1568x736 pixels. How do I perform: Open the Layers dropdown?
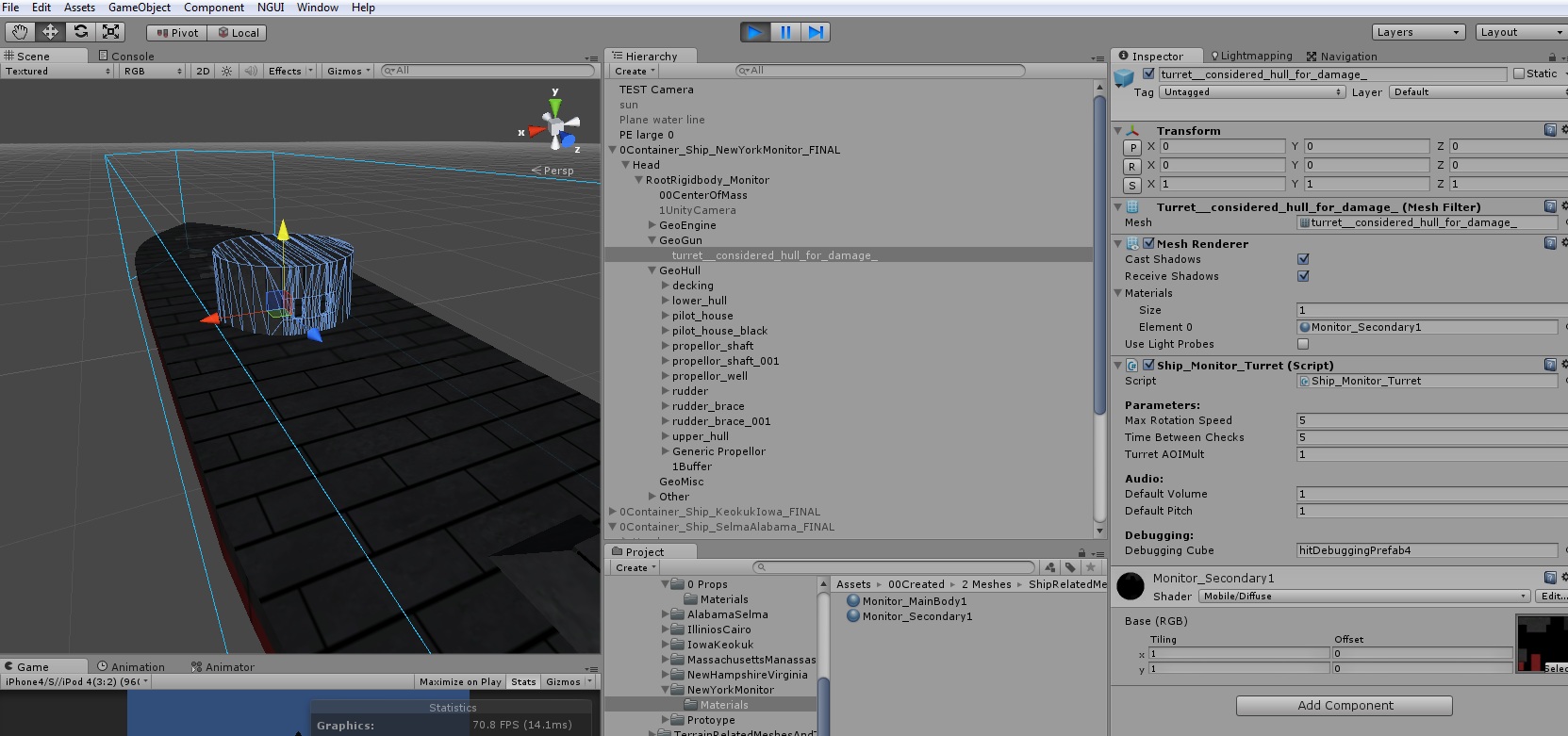tap(1418, 32)
